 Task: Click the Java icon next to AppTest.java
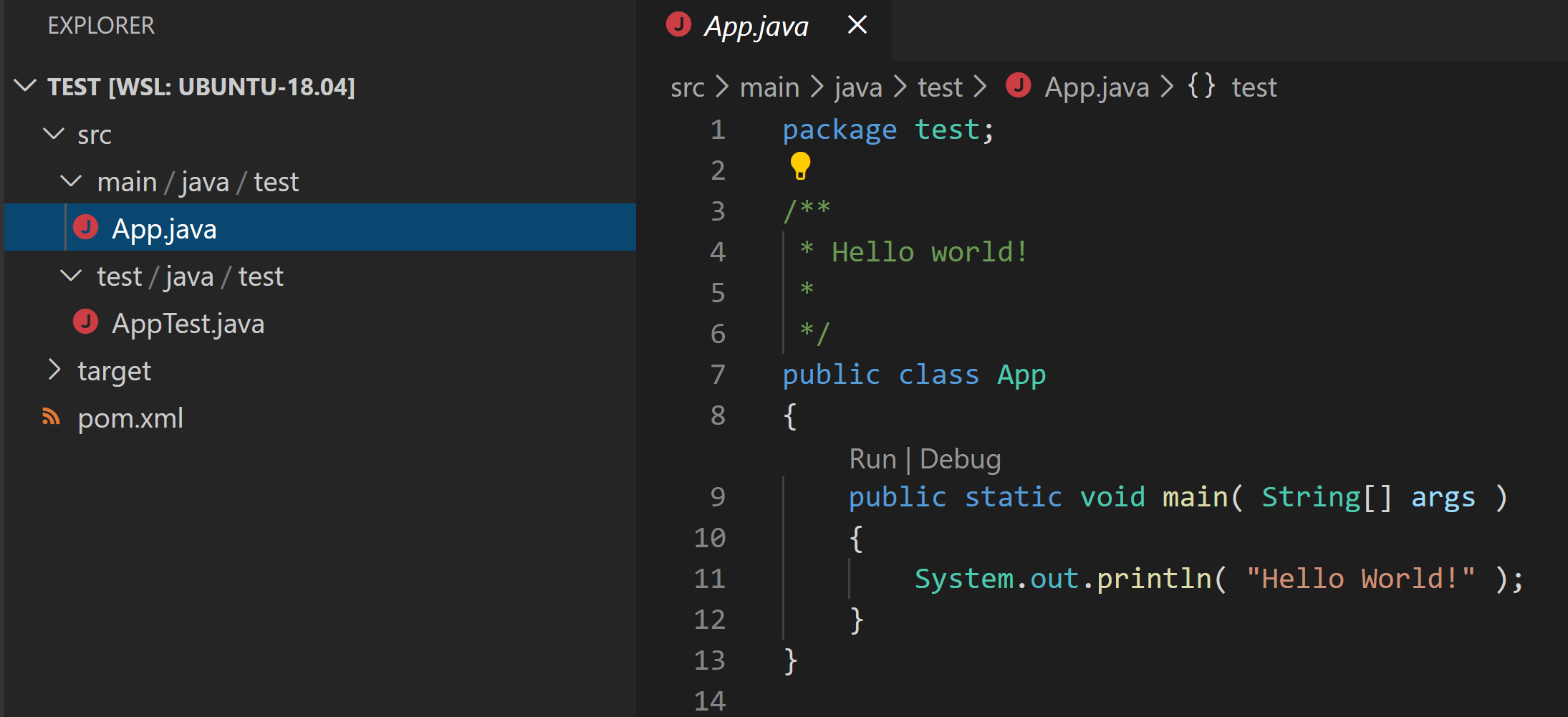[x=85, y=322]
